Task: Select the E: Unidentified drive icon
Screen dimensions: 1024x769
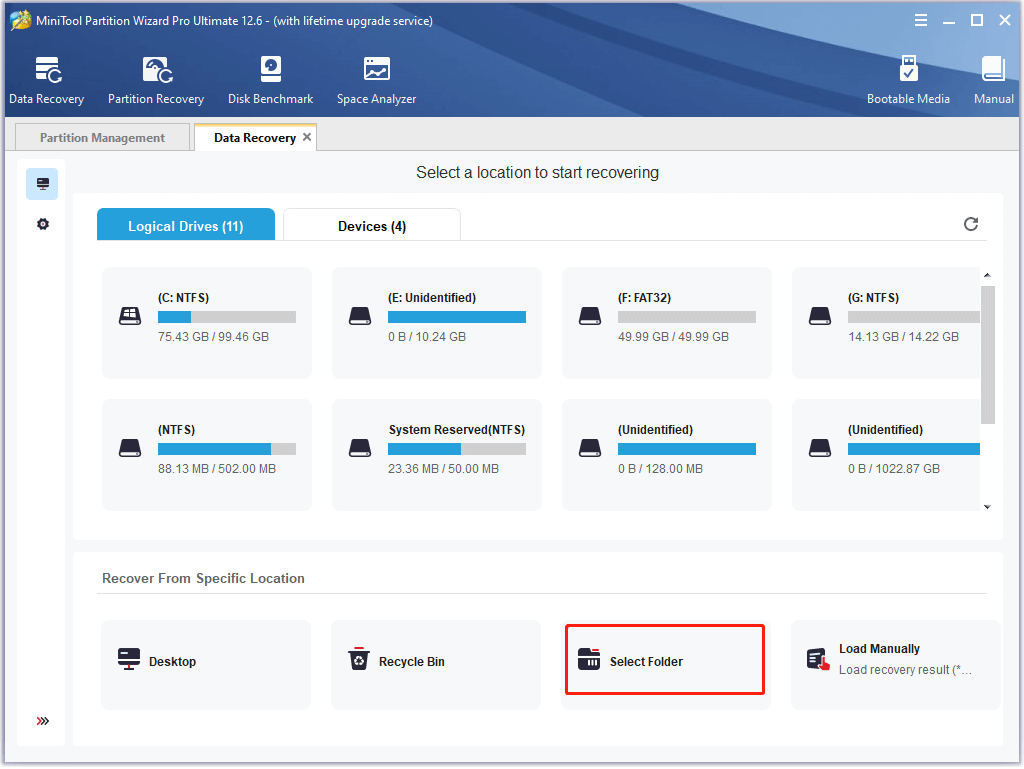Action: coord(360,316)
